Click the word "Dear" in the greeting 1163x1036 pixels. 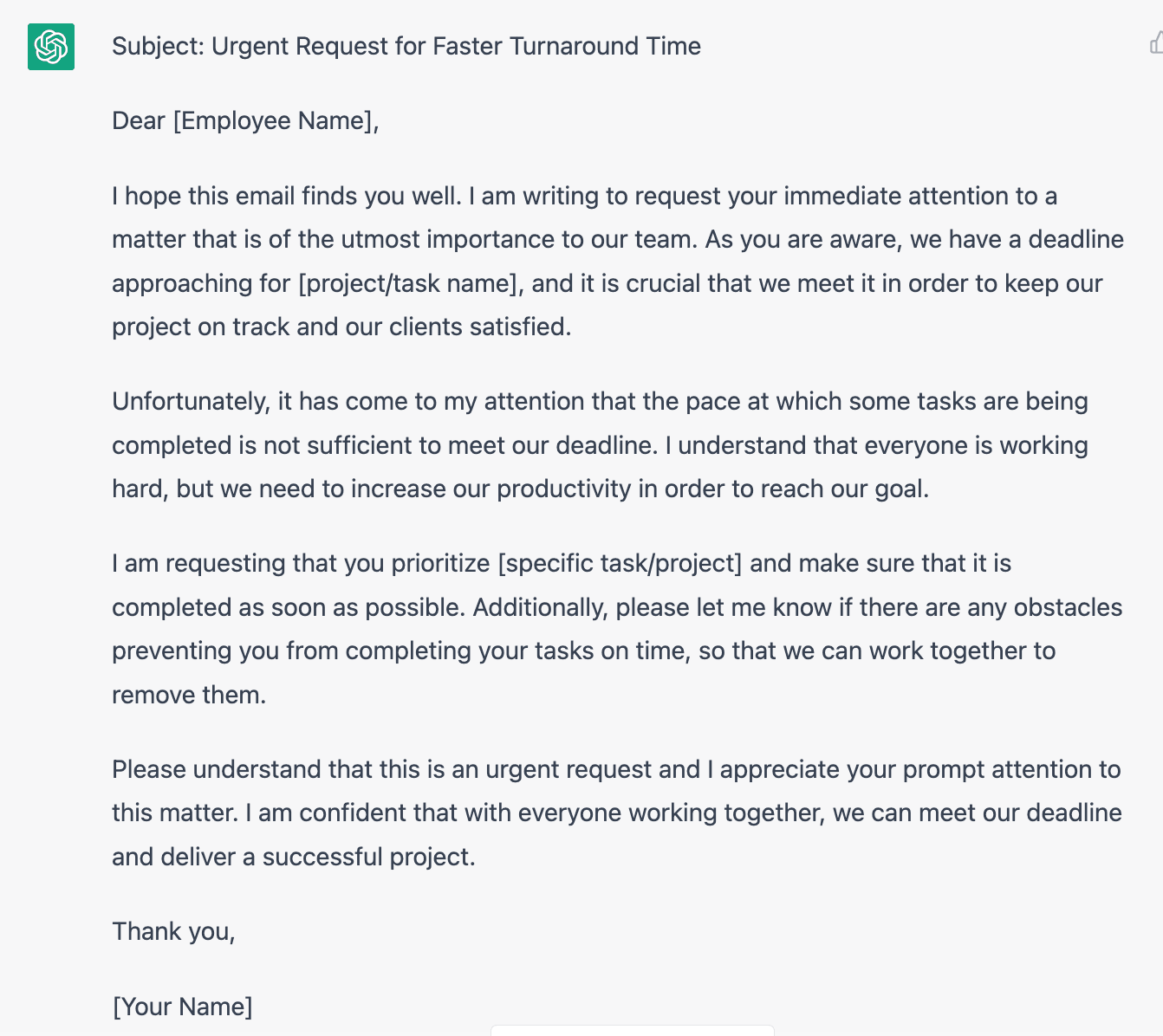[139, 120]
